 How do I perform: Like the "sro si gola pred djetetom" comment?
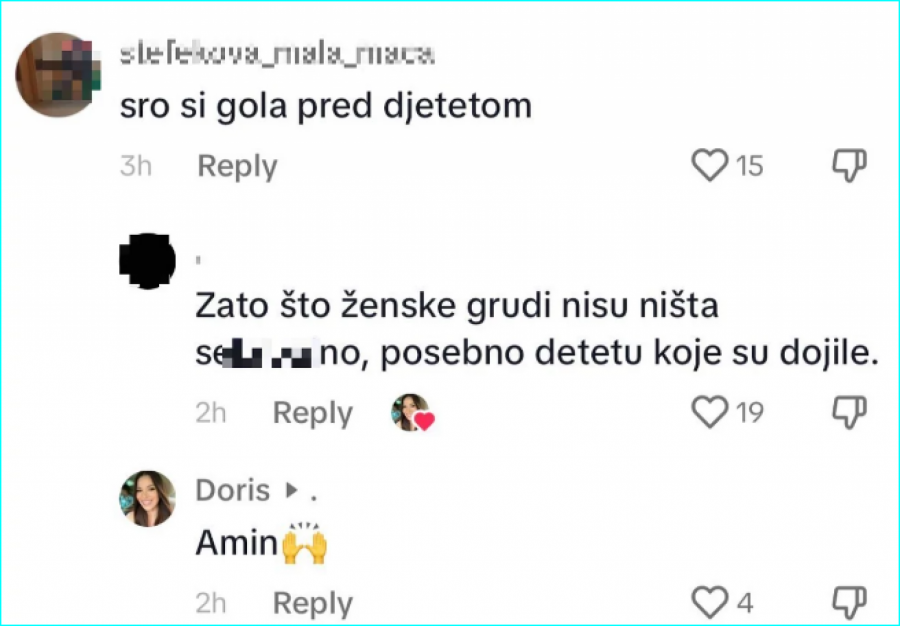pyautogui.click(x=709, y=166)
